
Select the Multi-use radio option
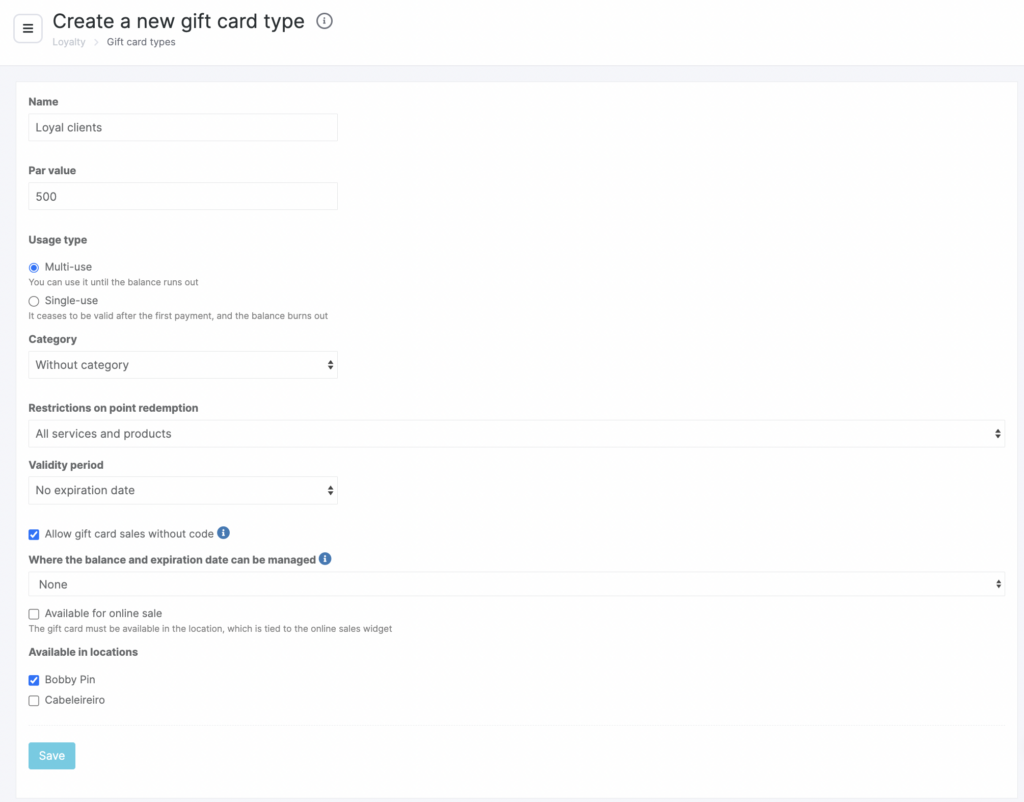[x=34, y=268]
